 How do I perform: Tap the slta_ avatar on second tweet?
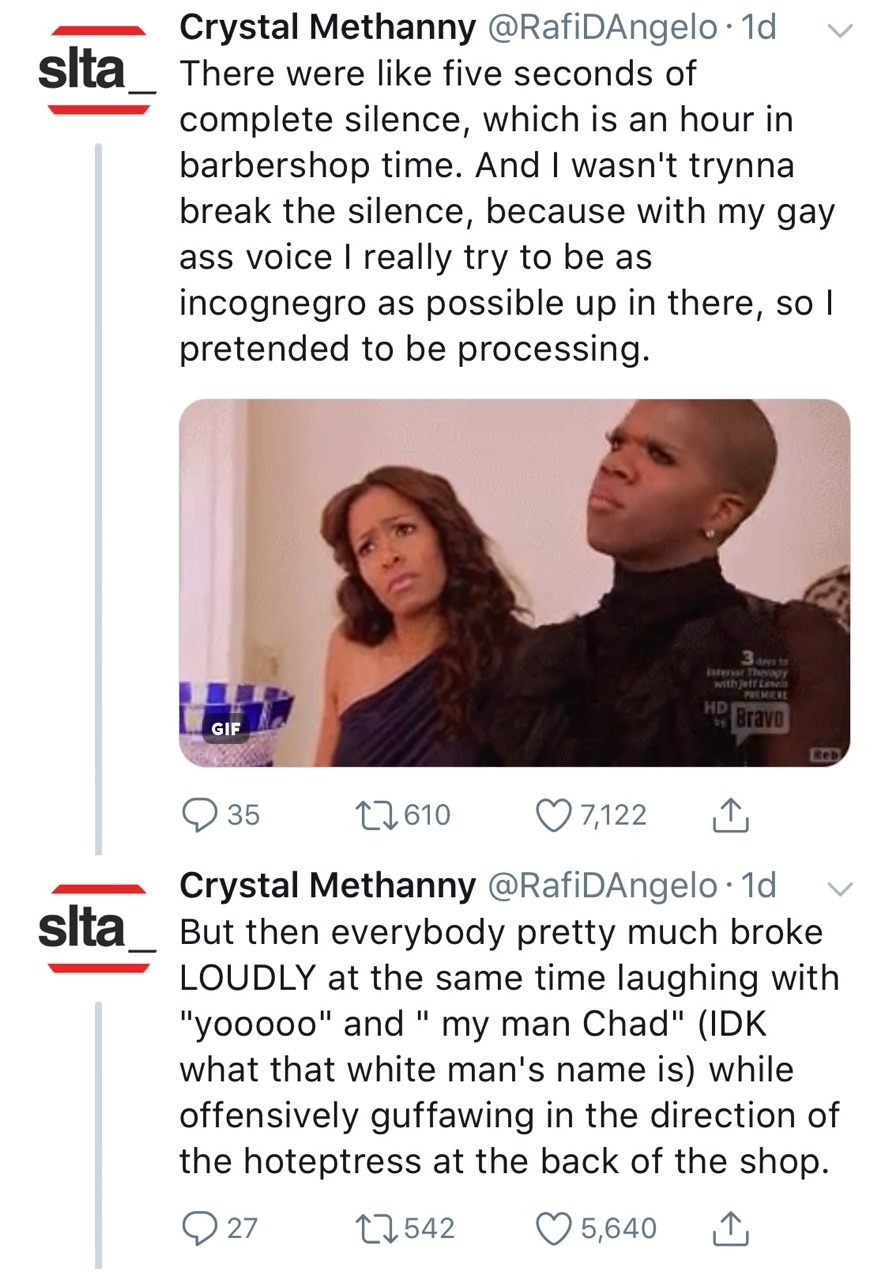pyautogui.click(x=94, y=928)
